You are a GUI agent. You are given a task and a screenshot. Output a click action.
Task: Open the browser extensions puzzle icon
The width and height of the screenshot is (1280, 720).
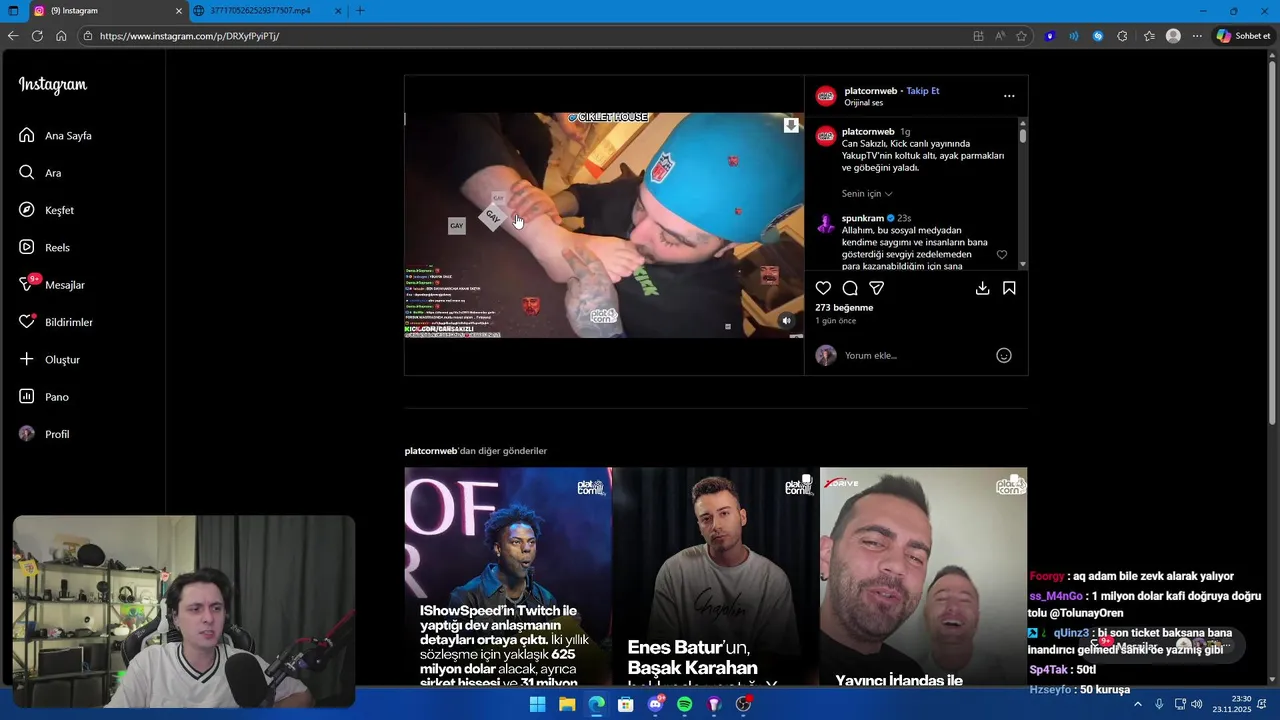[1122, 36]
